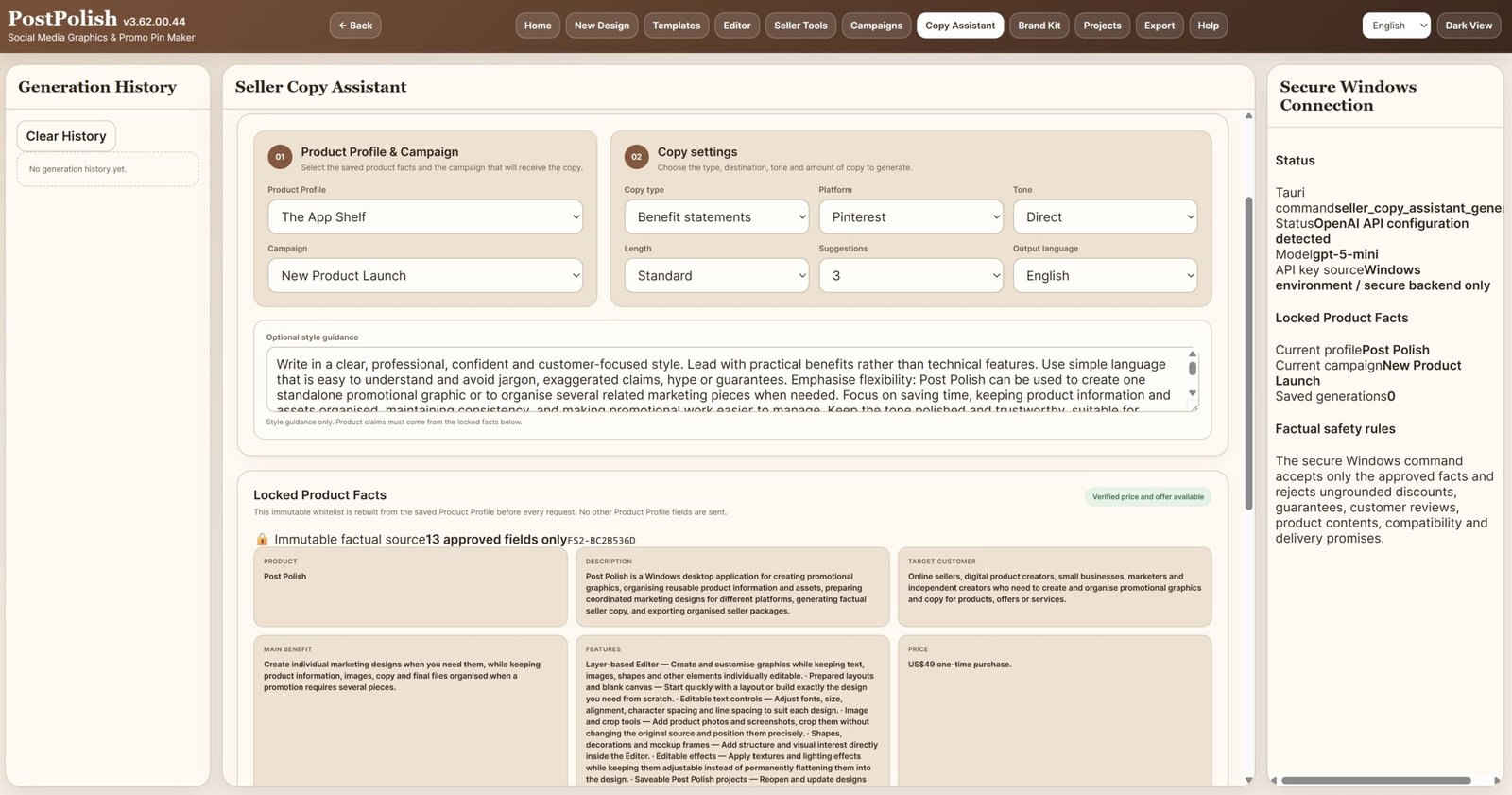The image size is (1512, 795).
Task: Open the Help tab
Action: pos(1209,26)
